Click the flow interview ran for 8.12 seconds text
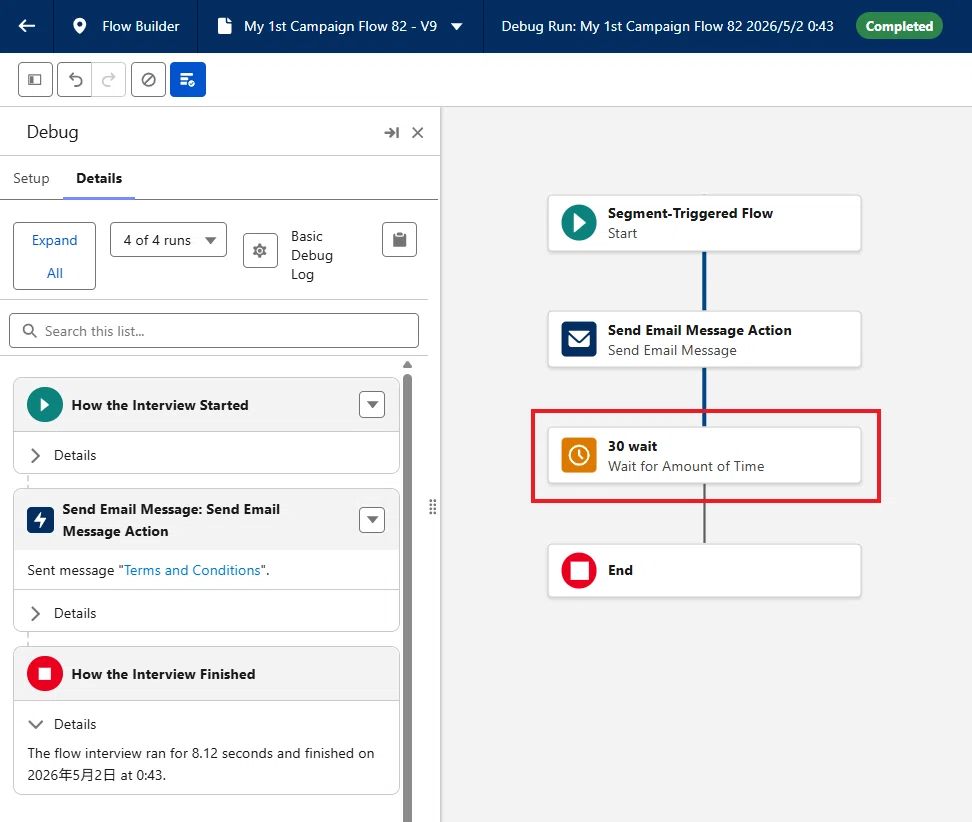972x822 pixels. (201, 764)
